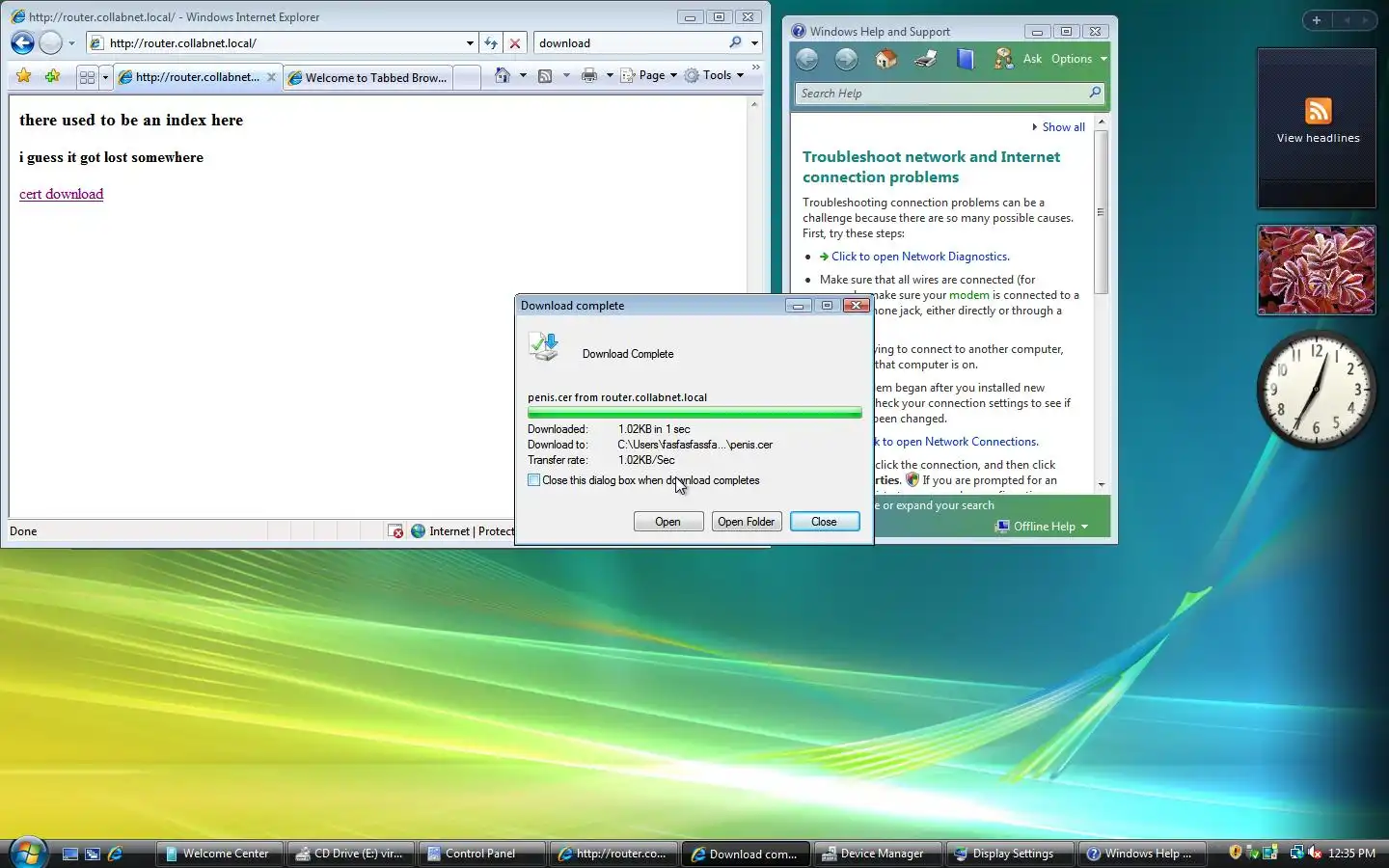
Task: Click the IE Home icon
Action: pyautogui.click(x=503, y=75)
